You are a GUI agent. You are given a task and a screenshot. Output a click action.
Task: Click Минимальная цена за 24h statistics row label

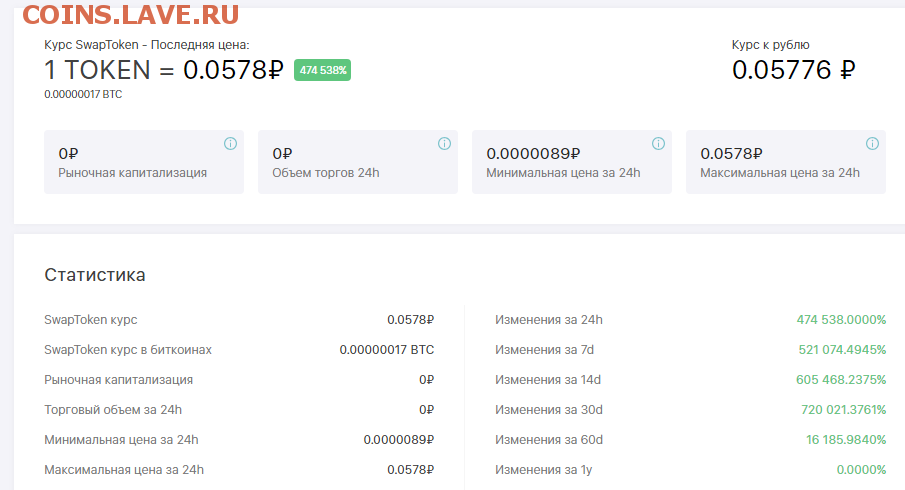[121, 440]
